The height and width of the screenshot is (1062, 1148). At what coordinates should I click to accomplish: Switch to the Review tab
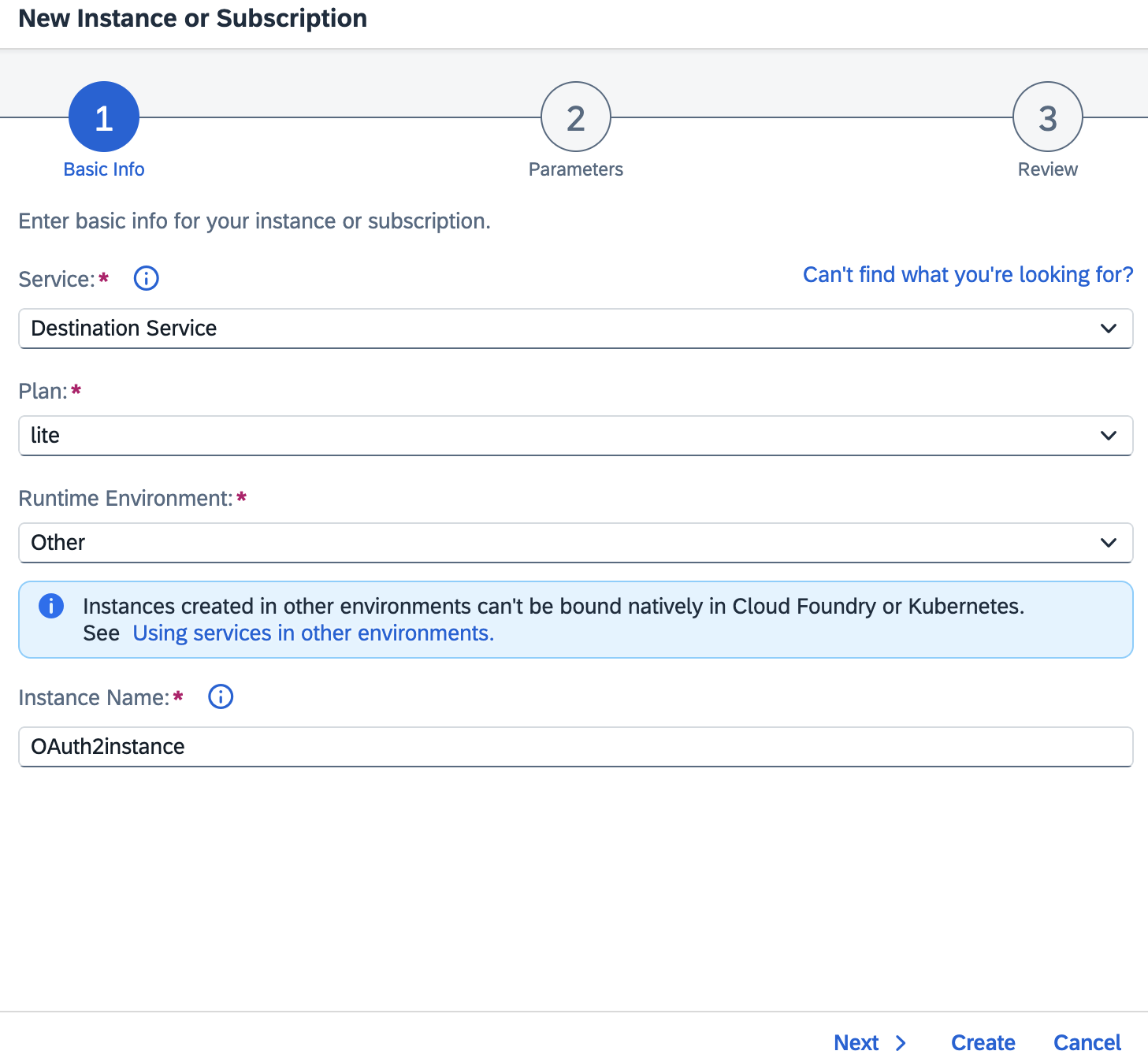(x=1047, y=169)
